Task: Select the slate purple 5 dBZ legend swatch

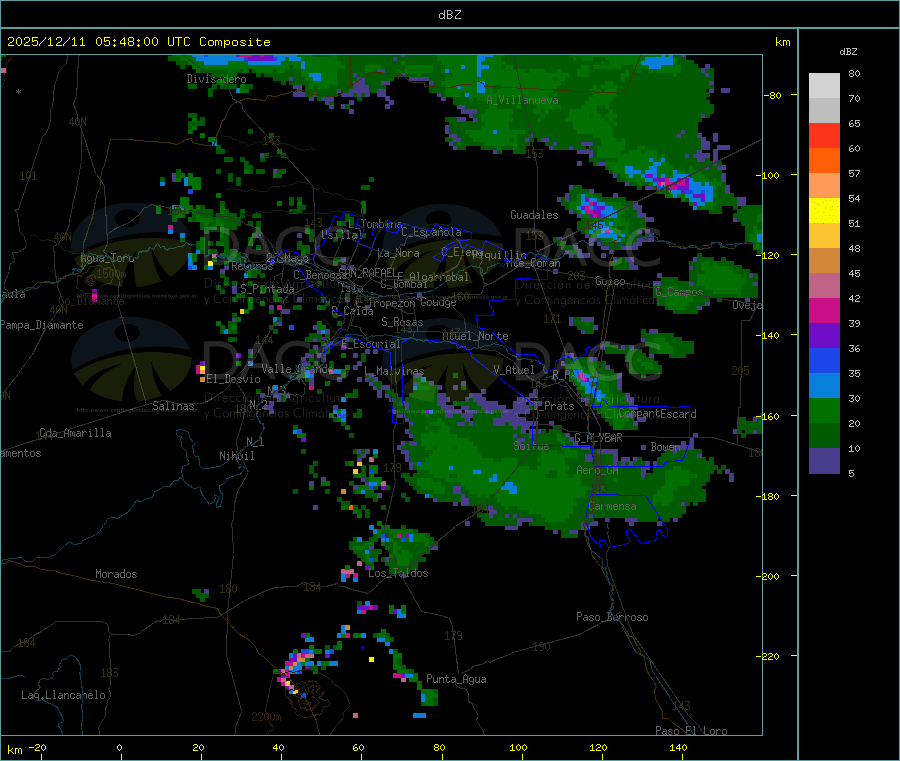Action: [824, 461]
